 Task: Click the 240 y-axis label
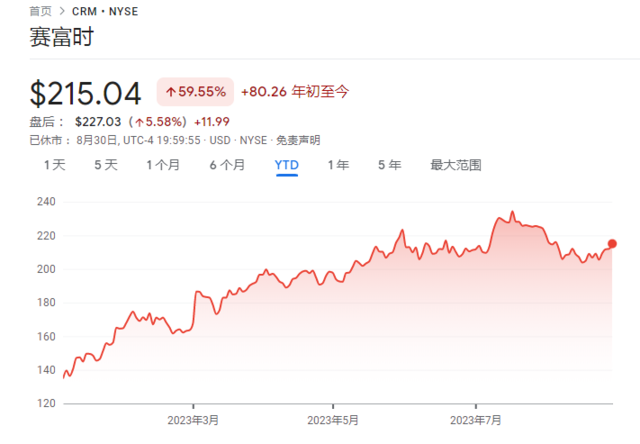pos(46,202)
